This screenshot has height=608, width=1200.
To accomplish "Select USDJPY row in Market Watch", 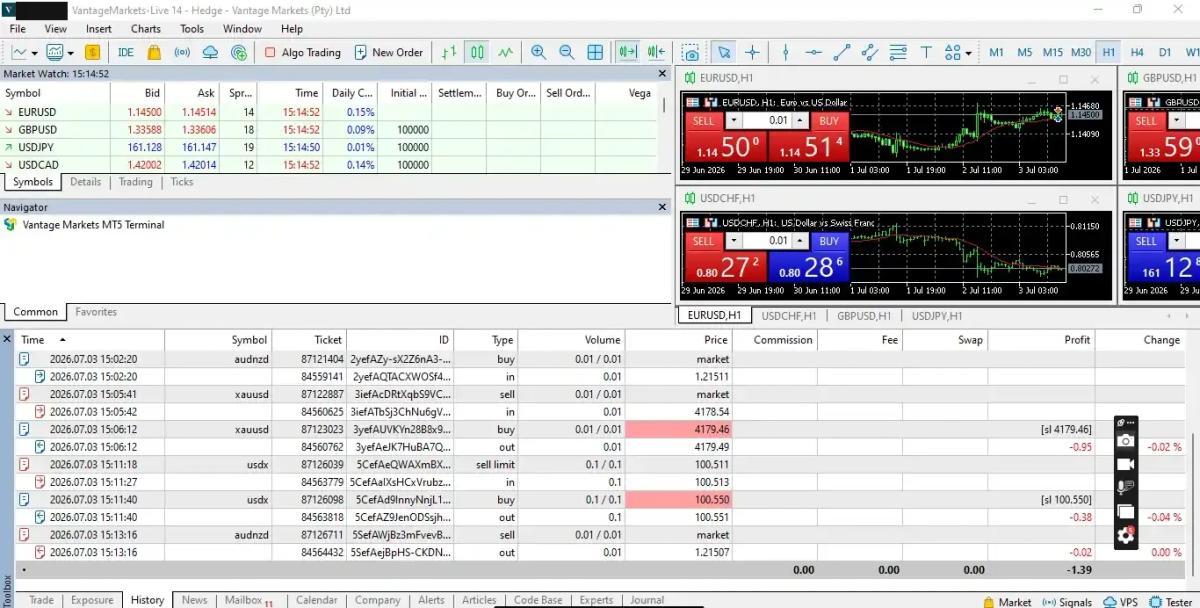I will (330, 147).
